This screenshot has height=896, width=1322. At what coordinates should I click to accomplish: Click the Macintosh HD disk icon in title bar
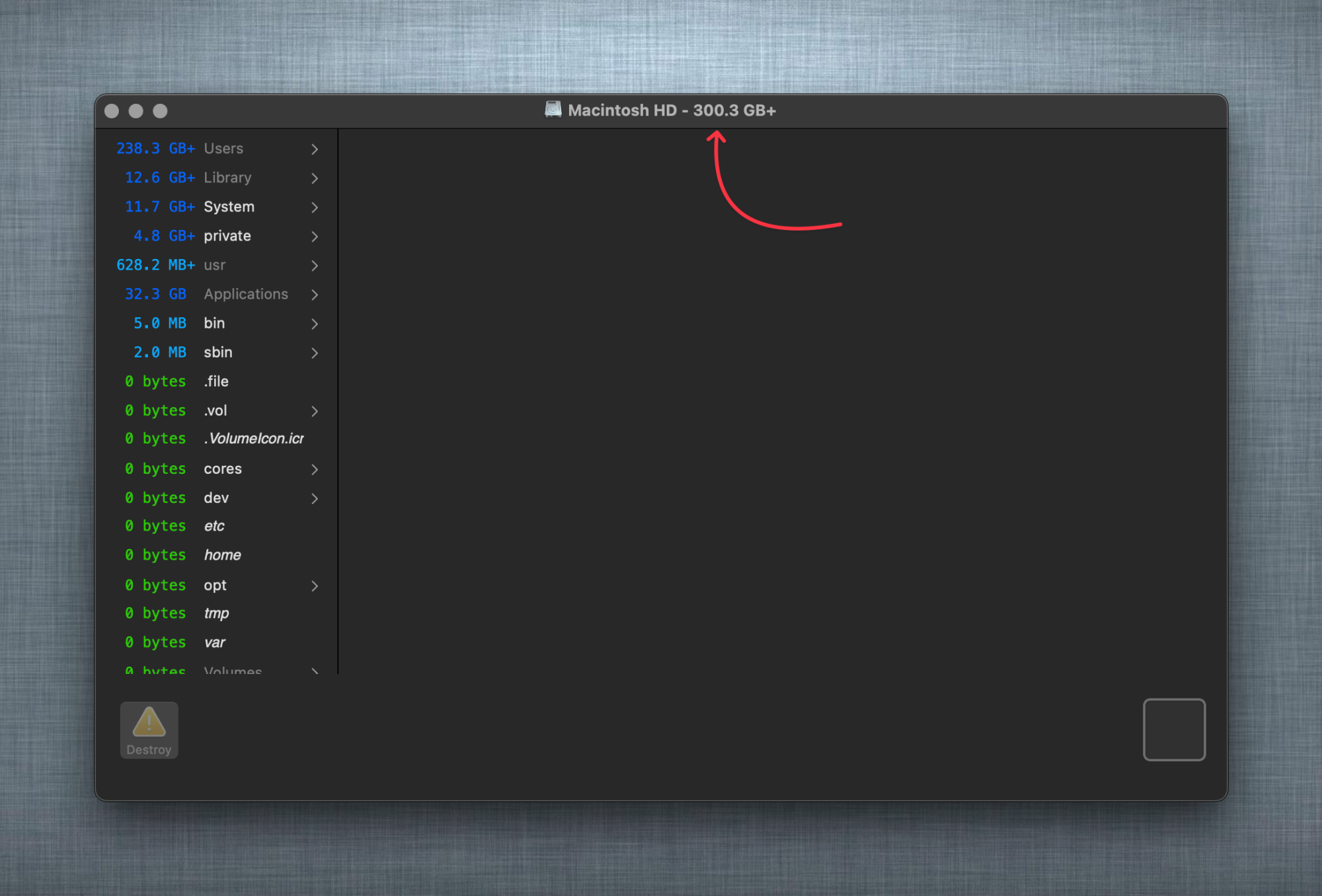(553, 110)
